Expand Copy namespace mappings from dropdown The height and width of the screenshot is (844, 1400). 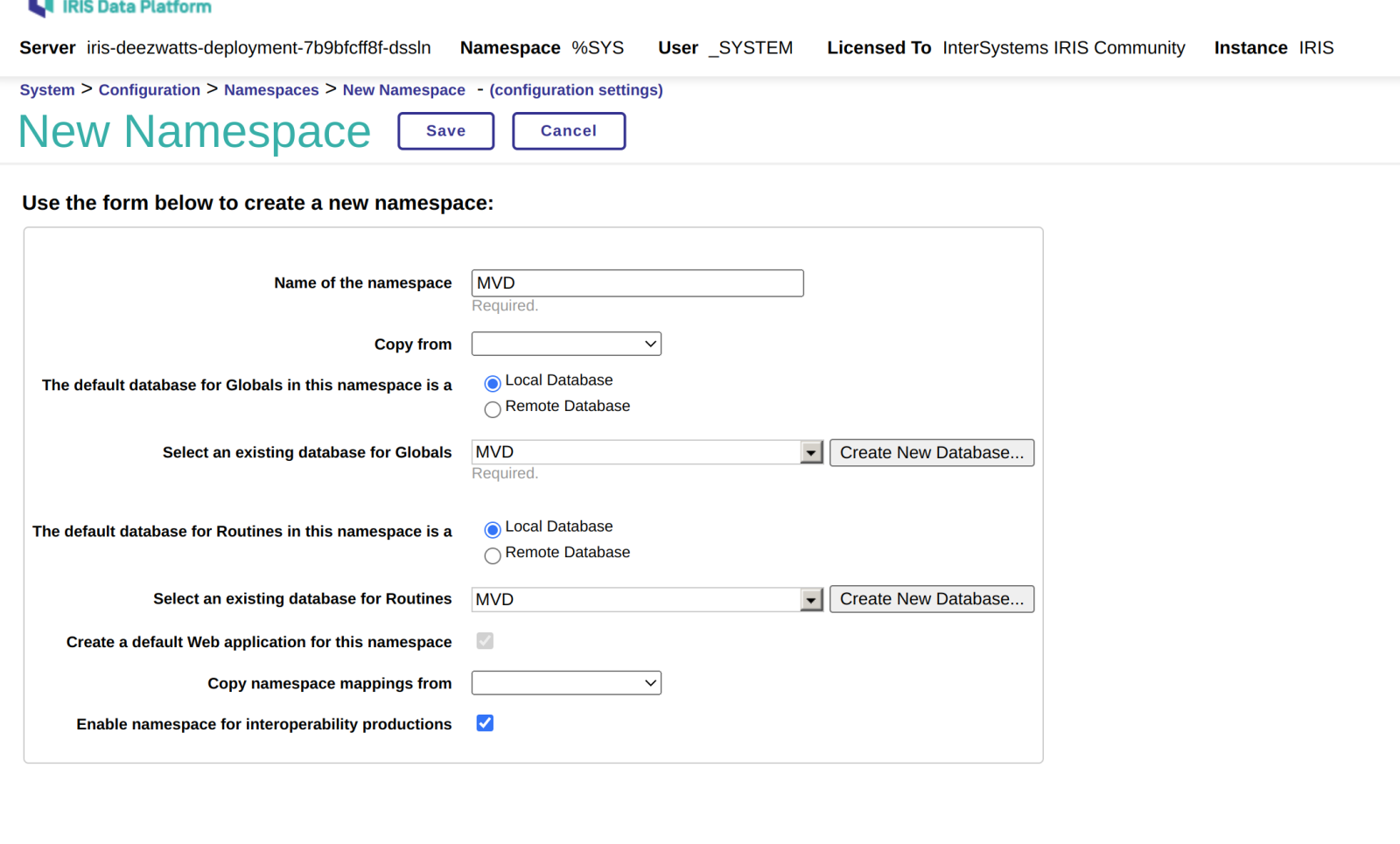tap(566, 683)
